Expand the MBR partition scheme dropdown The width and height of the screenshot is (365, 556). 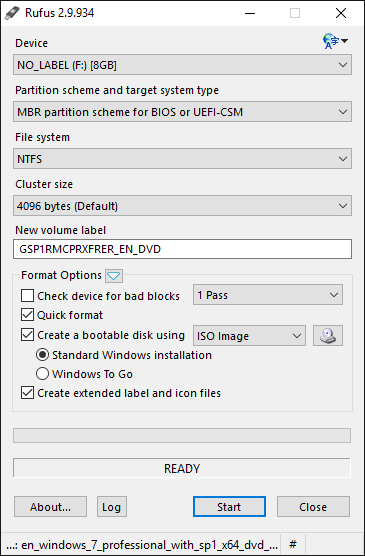point(182,112)
